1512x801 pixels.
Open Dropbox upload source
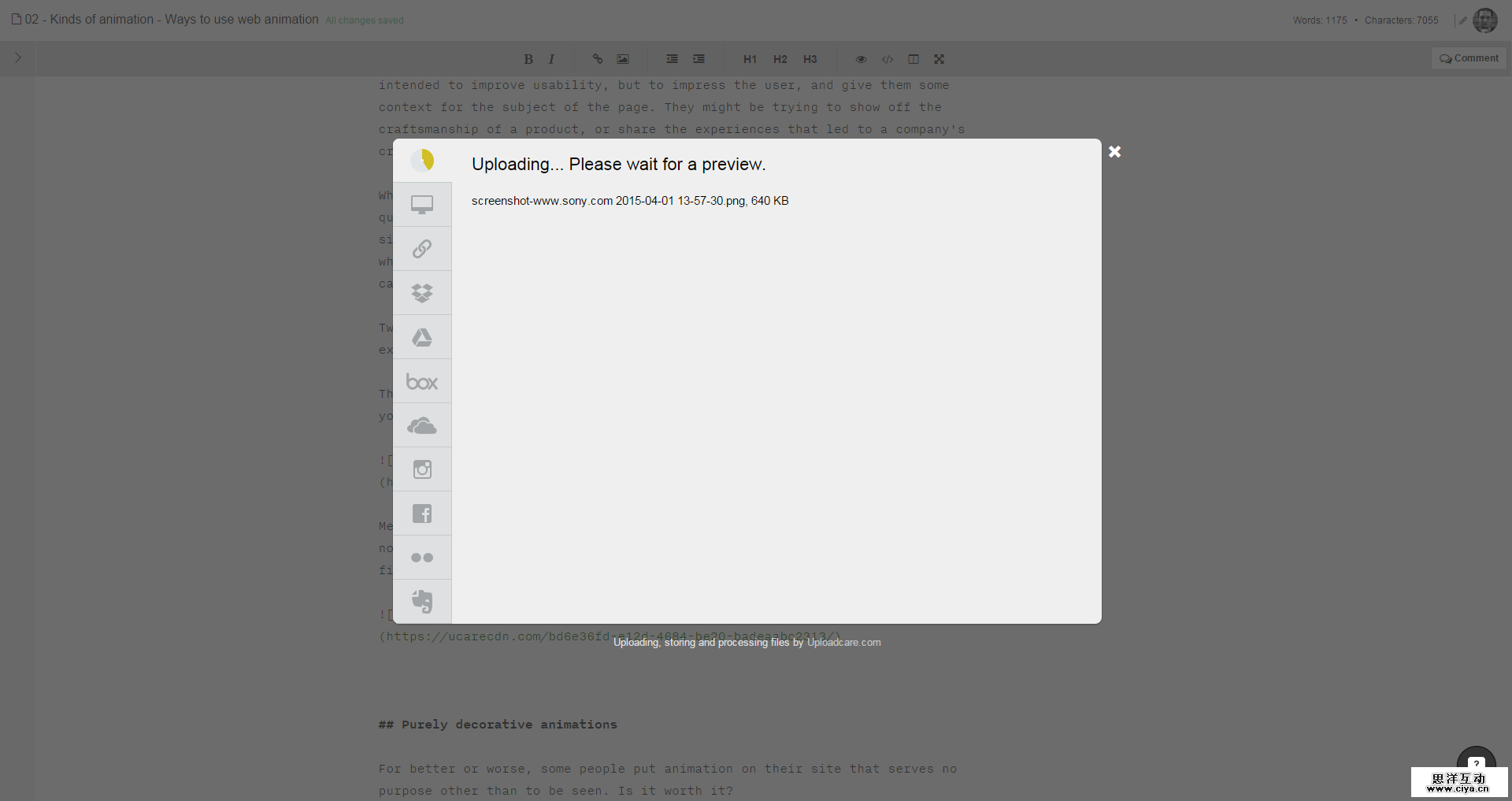(x=422, y=293)
